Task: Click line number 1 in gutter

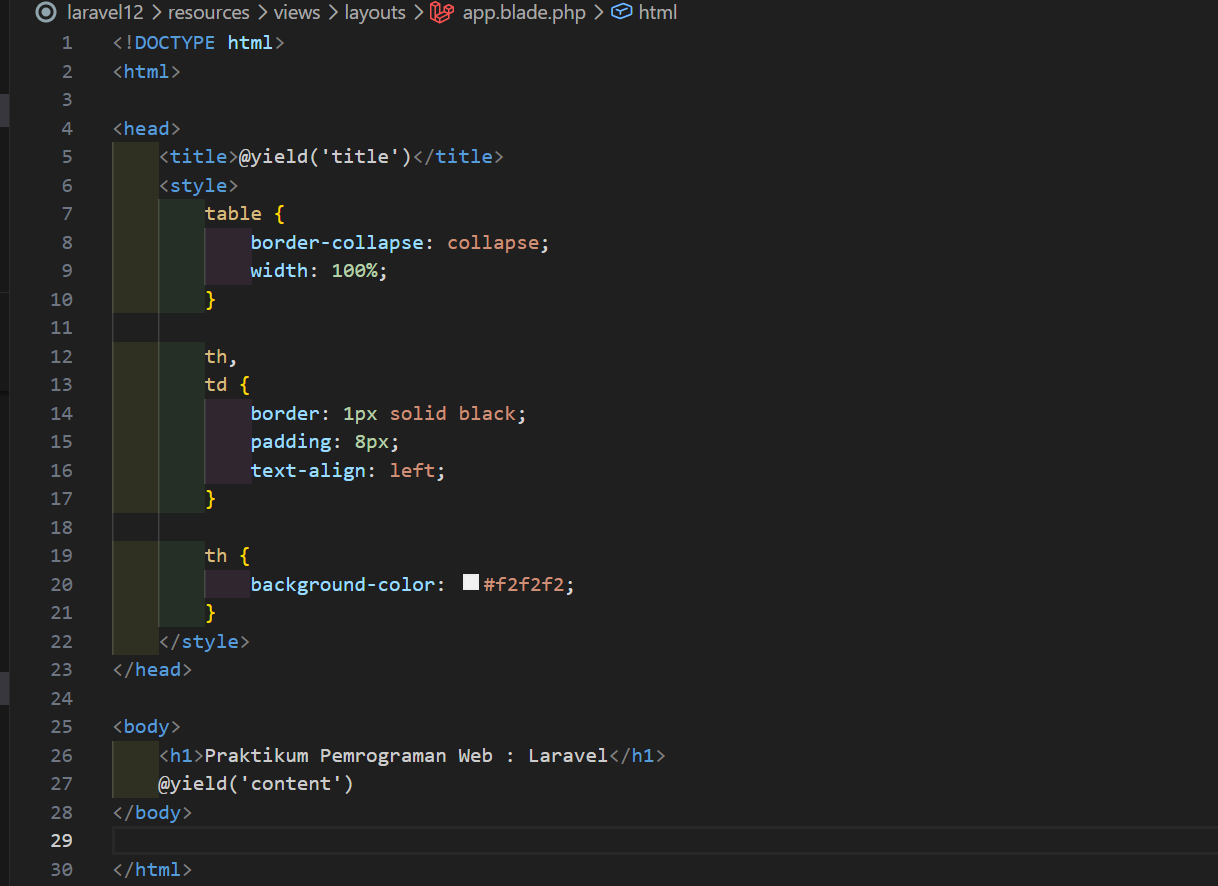Action: coord(66,43)
